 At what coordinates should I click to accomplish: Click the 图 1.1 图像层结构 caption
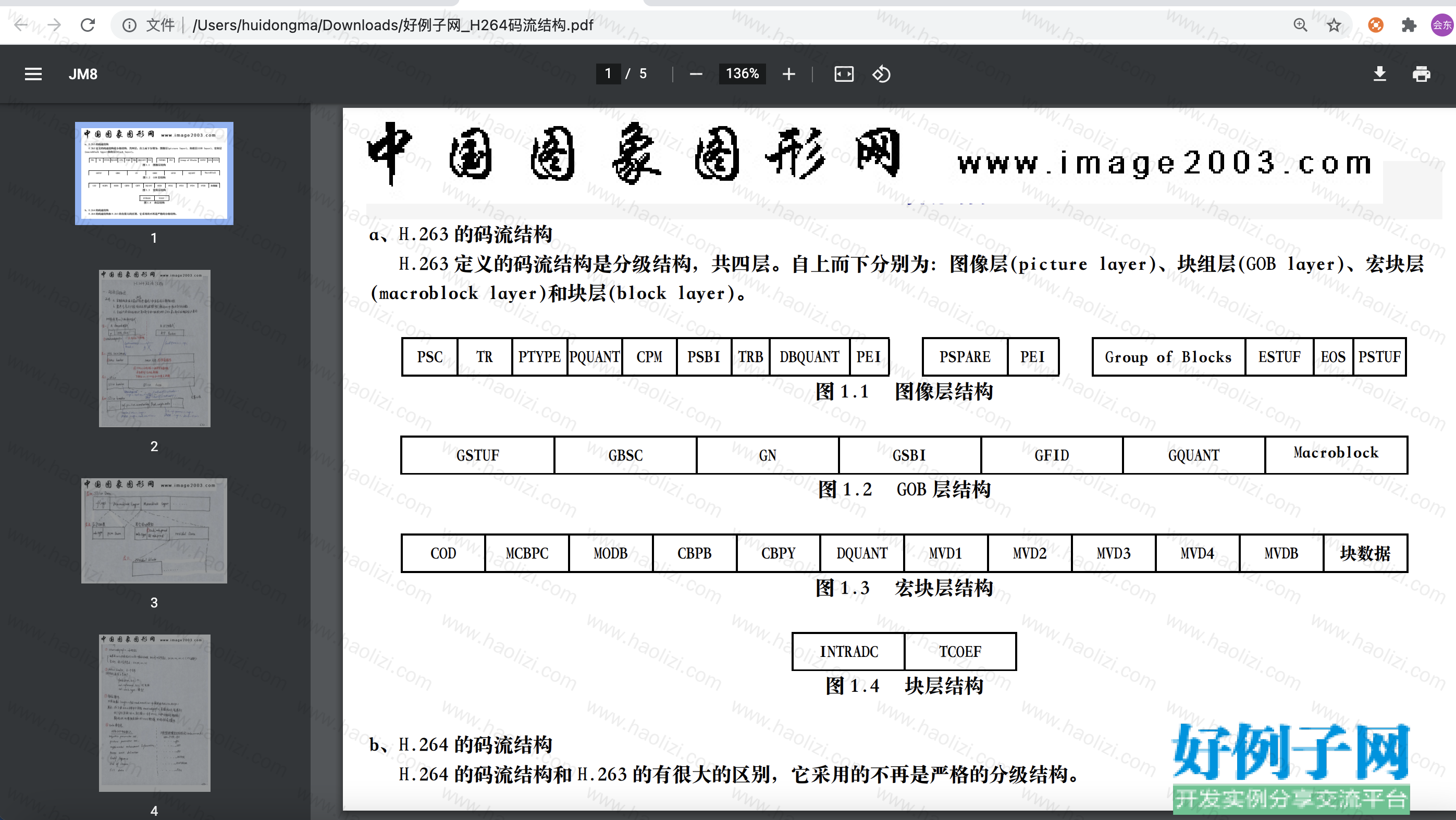click(x=904, y=392)
